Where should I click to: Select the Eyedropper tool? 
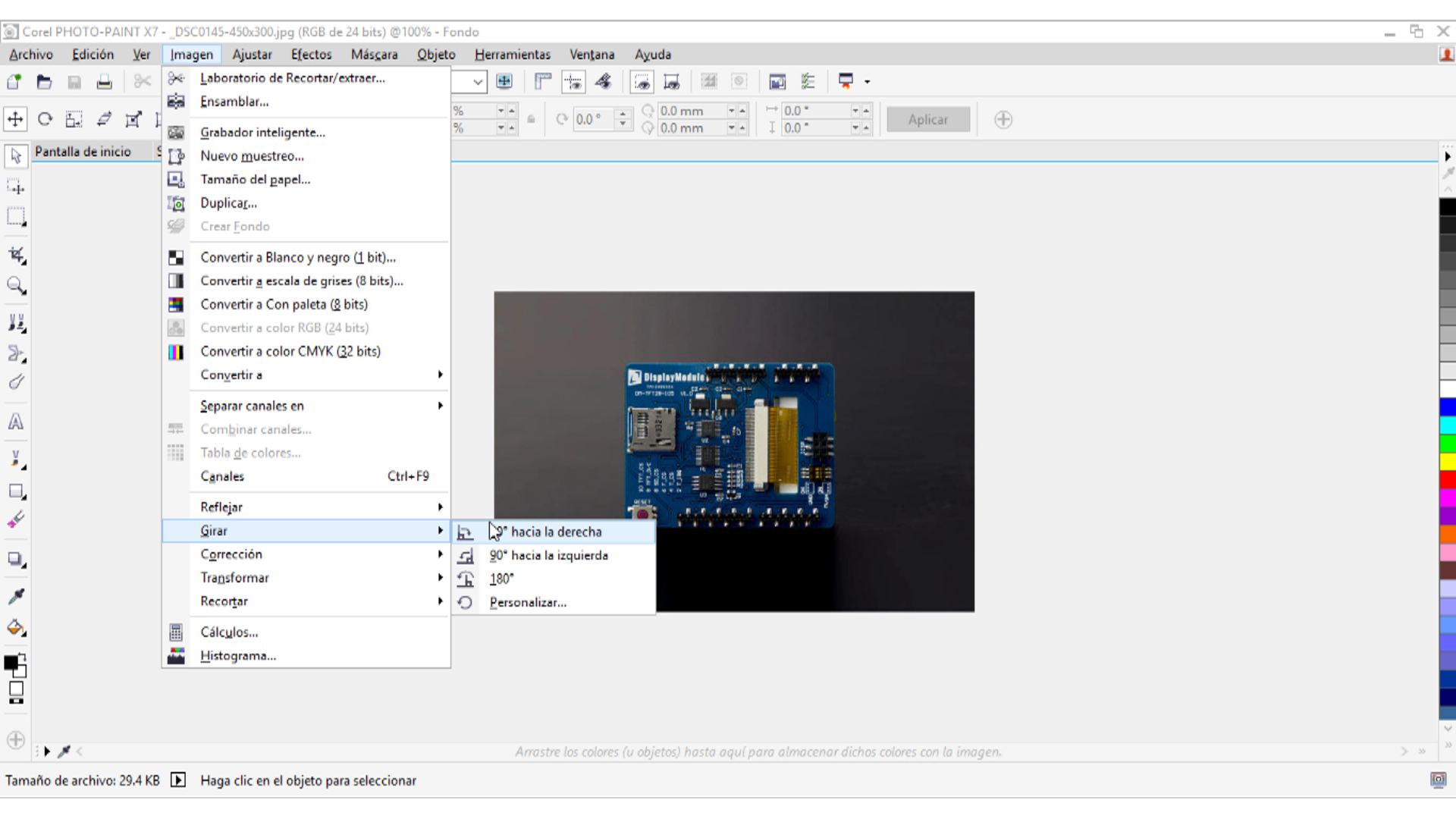(x=16, y=596)
